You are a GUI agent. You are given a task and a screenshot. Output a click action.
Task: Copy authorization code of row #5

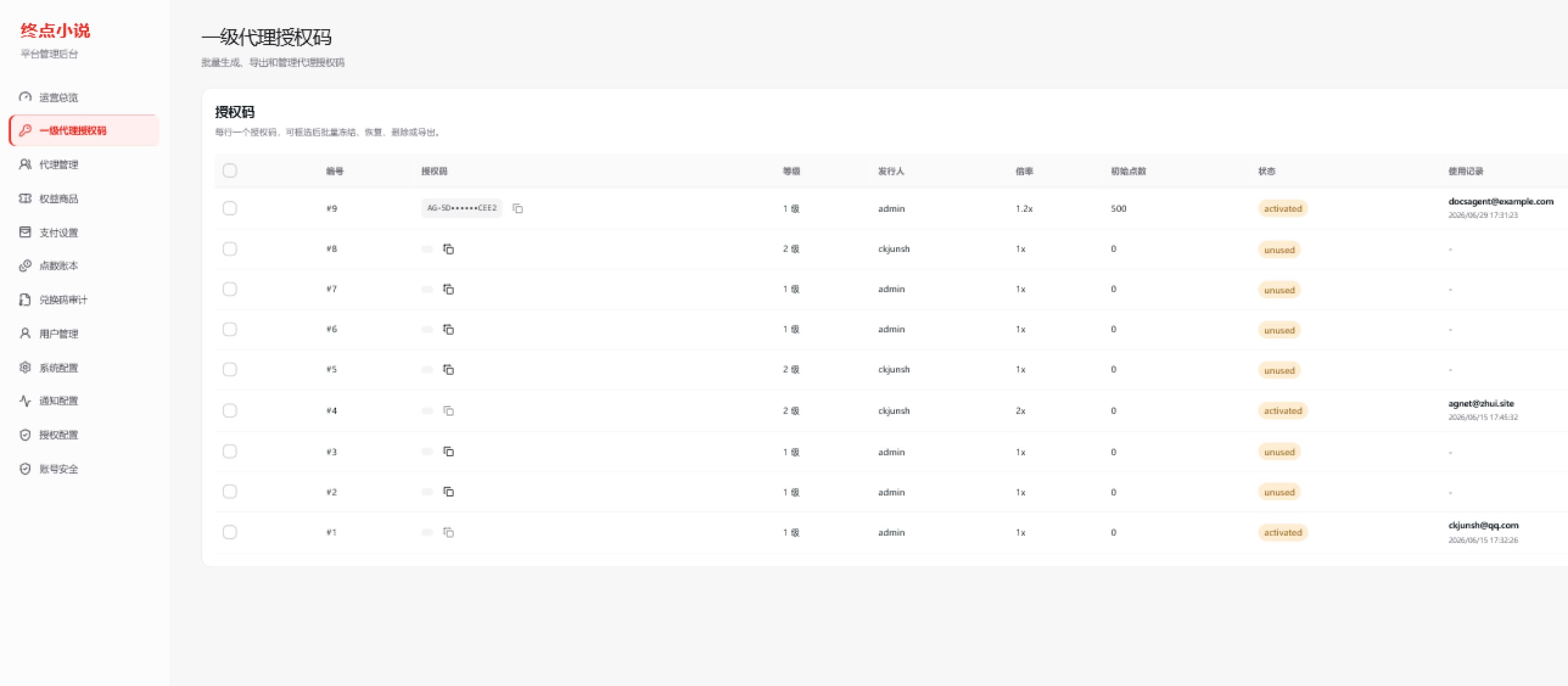pyautogui.click(x=448, y=369)
